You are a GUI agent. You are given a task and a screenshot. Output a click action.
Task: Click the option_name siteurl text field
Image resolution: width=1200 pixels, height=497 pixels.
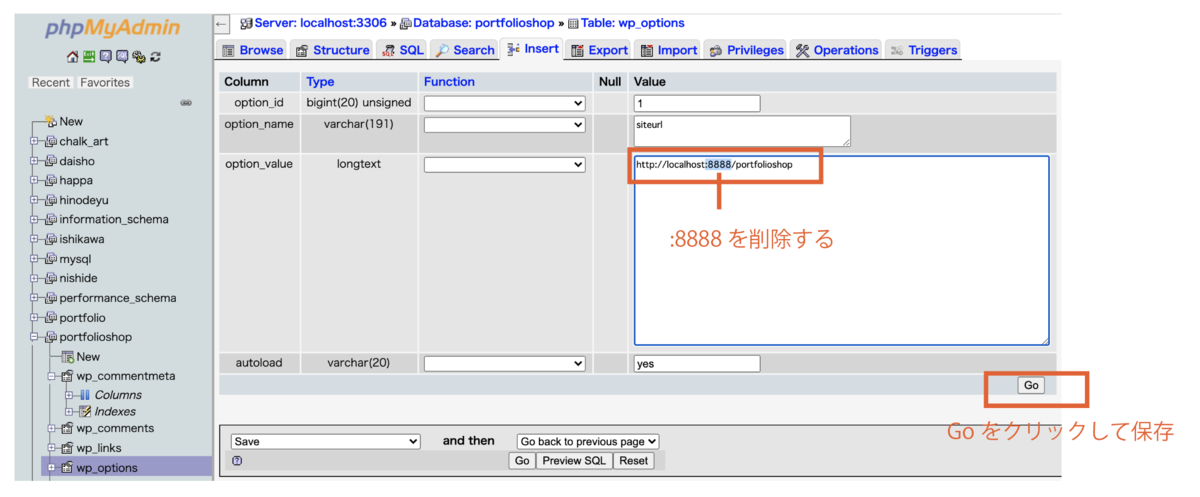pyautogui.click(x=742, y=131)
